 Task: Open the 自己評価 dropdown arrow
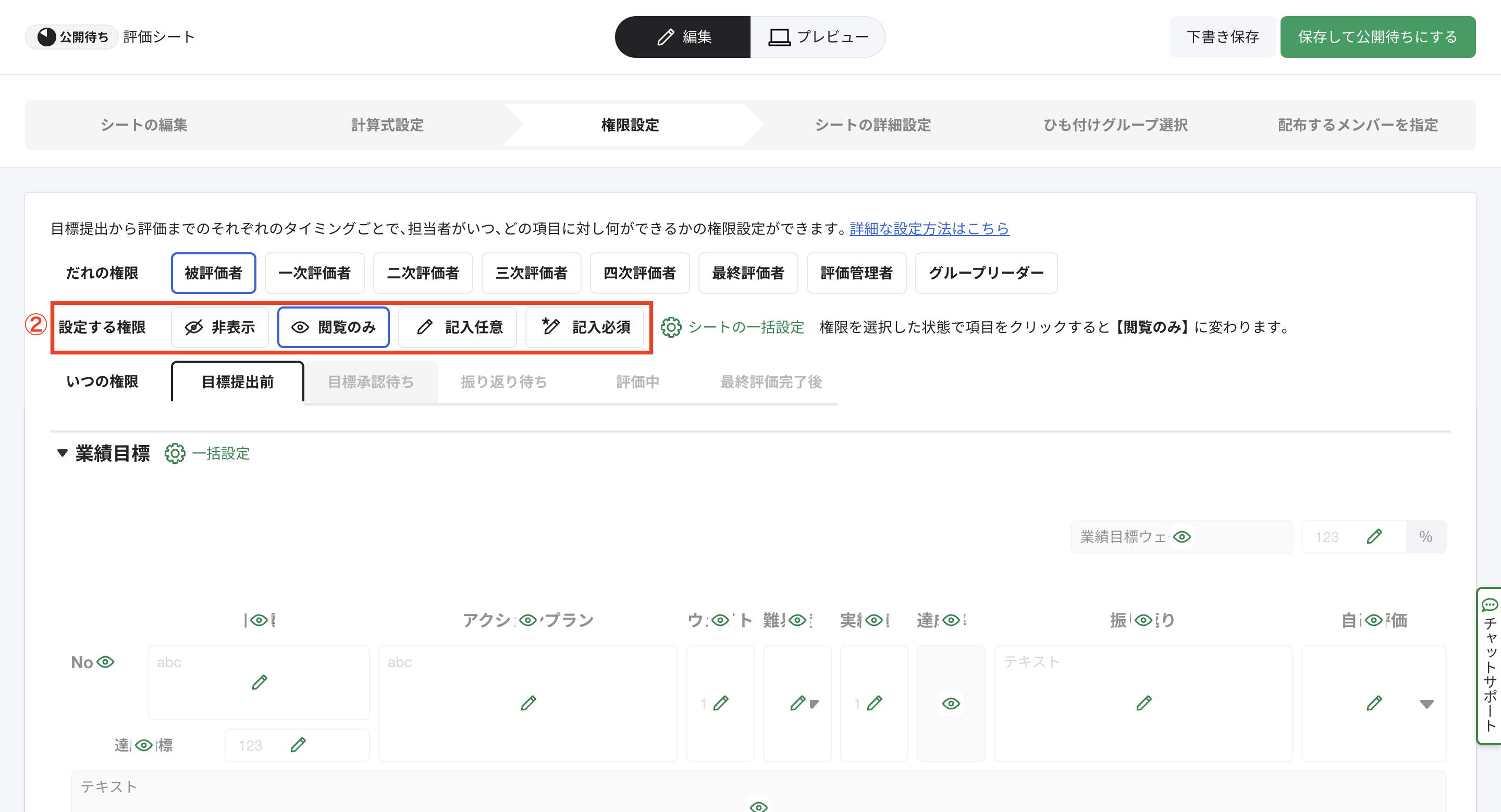pos(1426,704)
